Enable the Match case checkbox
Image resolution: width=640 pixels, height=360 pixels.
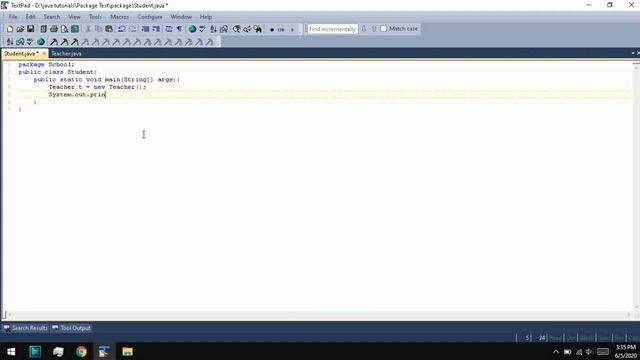(384, 29)
